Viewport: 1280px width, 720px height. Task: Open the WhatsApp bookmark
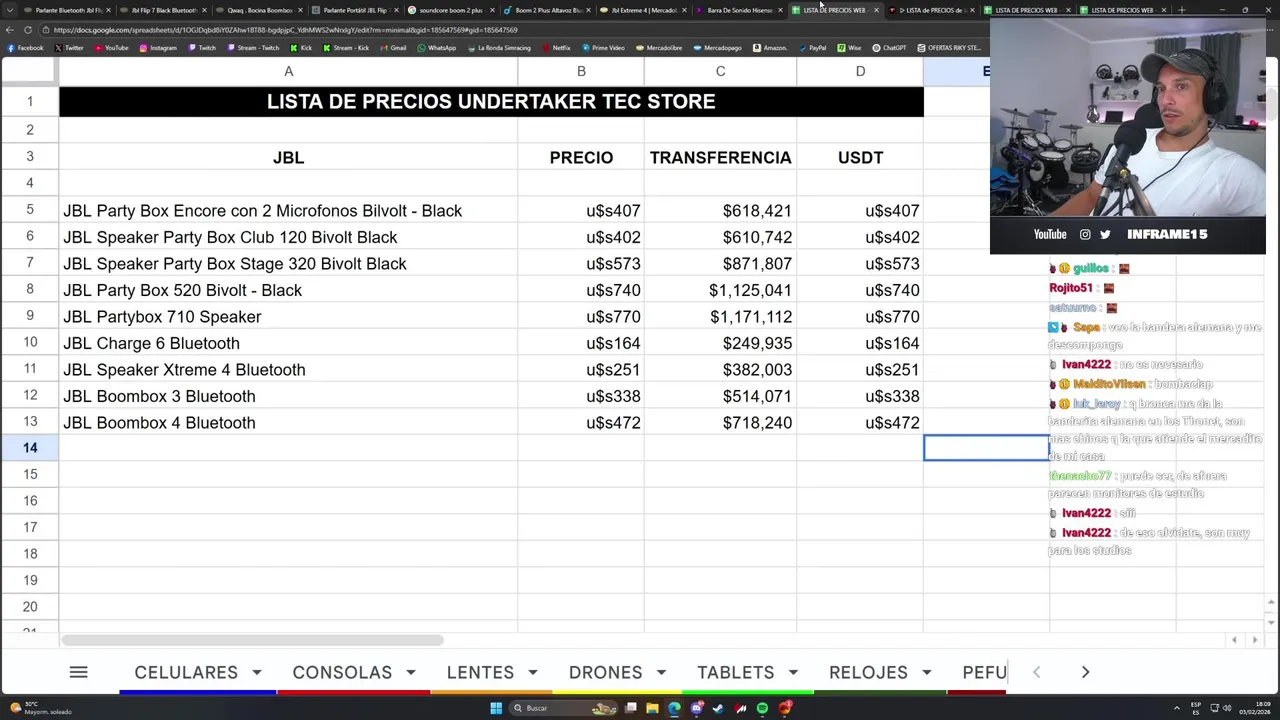[x=436, y=48]
